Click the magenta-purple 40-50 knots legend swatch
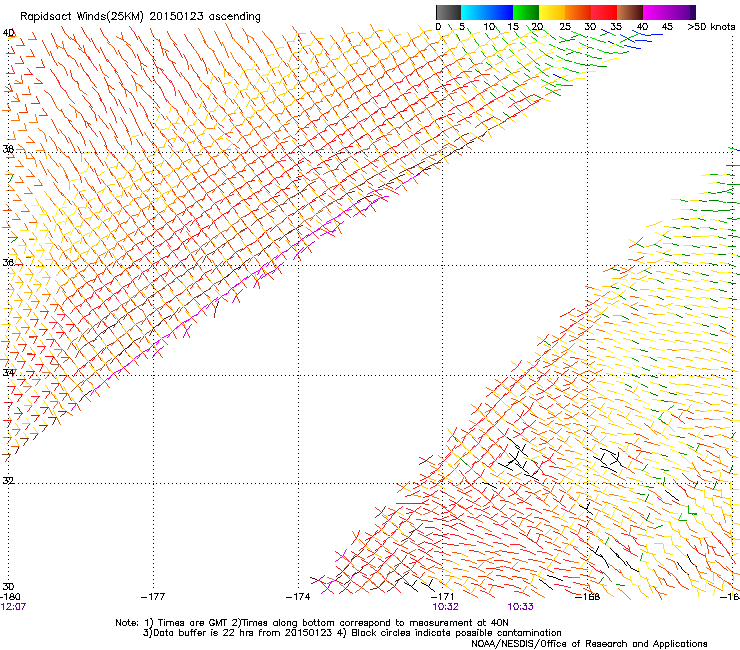Viewport: 740px width, 650px height. click(669, 12)
